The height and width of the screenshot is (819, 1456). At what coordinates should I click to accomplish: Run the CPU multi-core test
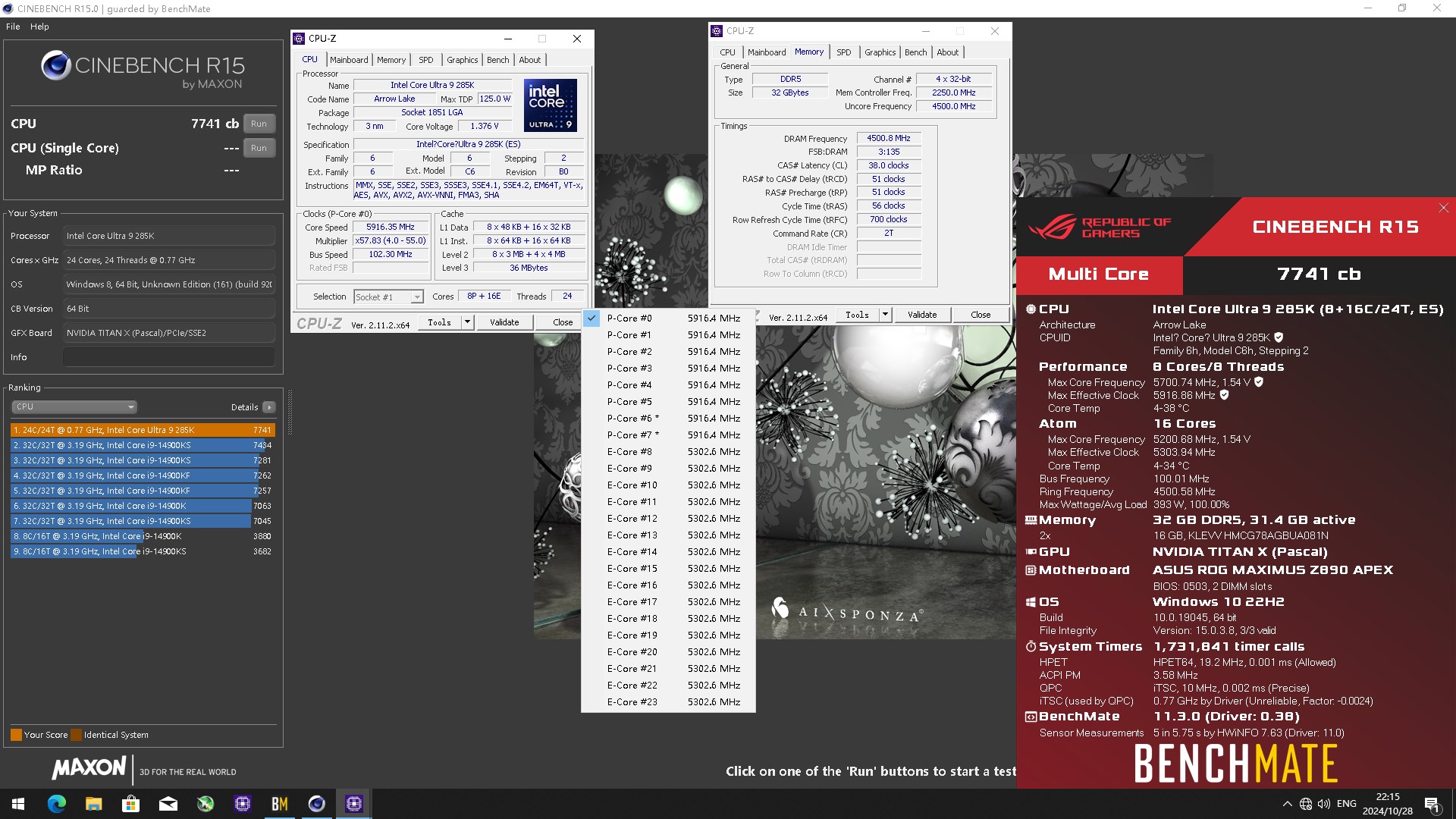[259, 124]
